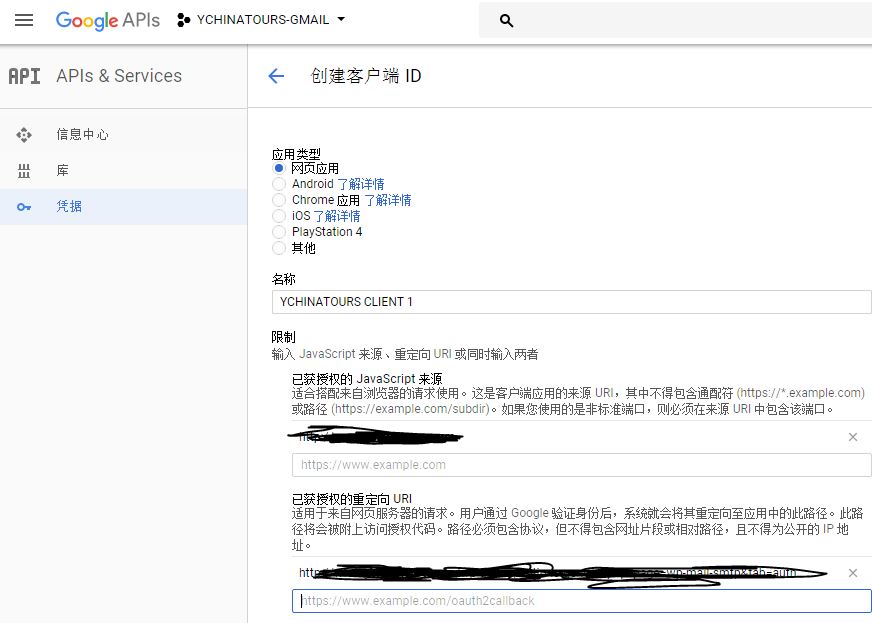Open the hamburger navigation menu

(24, 21)
